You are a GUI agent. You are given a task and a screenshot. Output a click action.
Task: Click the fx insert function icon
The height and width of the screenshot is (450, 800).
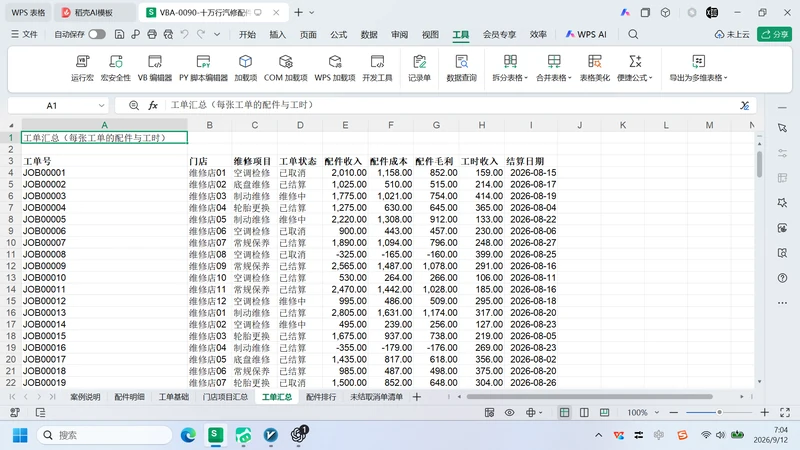tap(153, 105)
